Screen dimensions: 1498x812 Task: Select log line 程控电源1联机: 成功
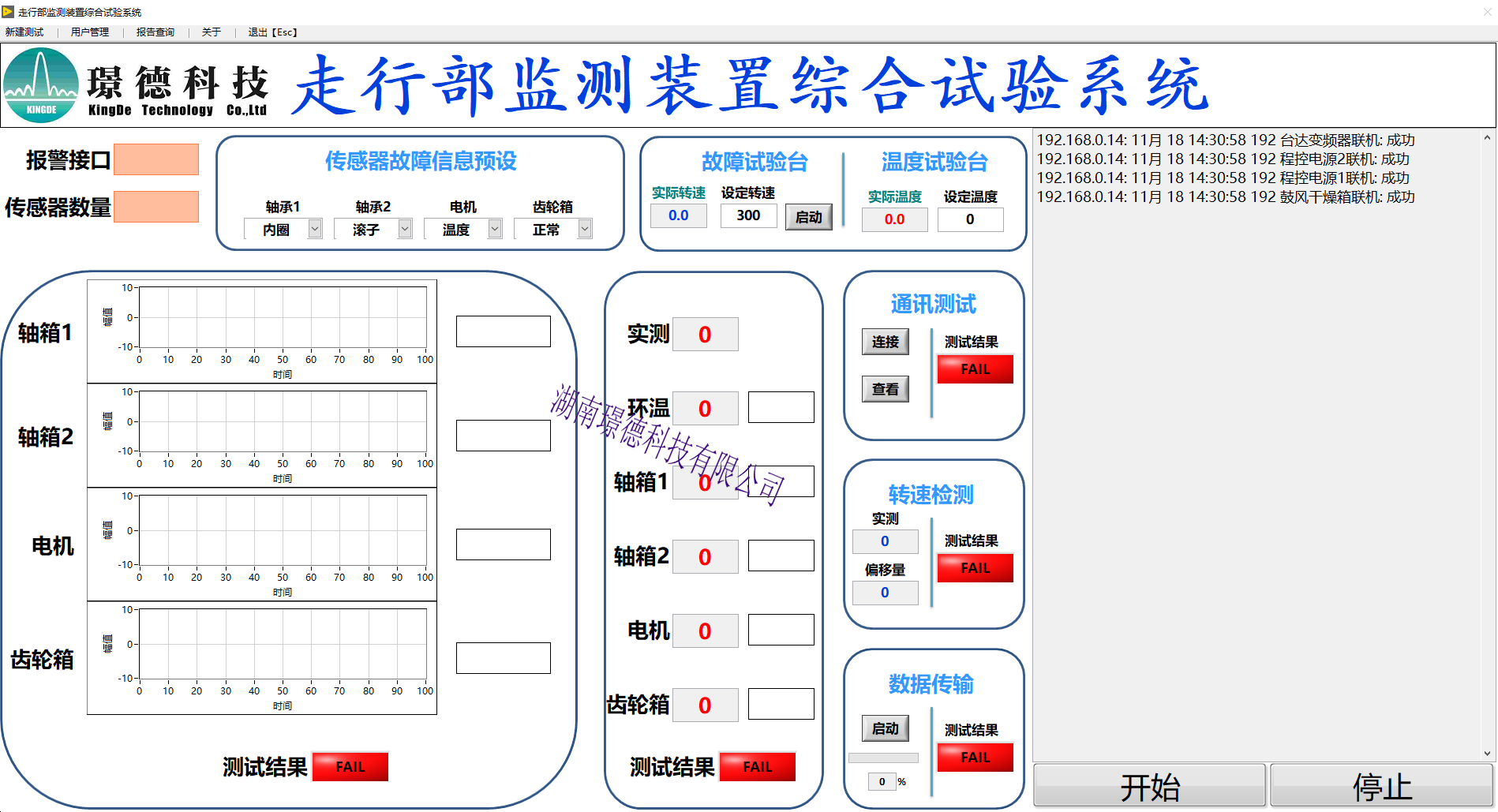tap(1223, 178)
